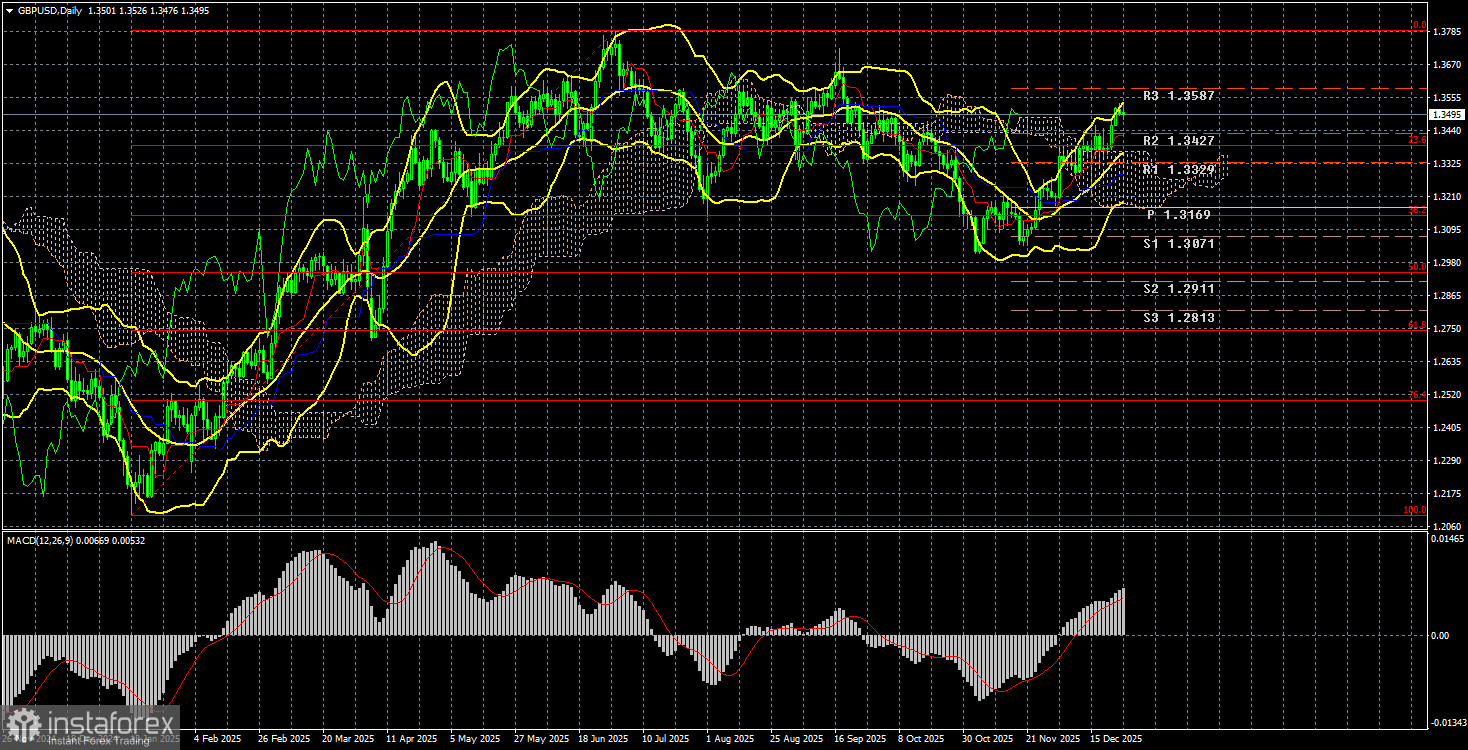Select 1.3210 on the price axis
The image size is (1468, 750).
pyautogui.click(x=1448, y=197)
